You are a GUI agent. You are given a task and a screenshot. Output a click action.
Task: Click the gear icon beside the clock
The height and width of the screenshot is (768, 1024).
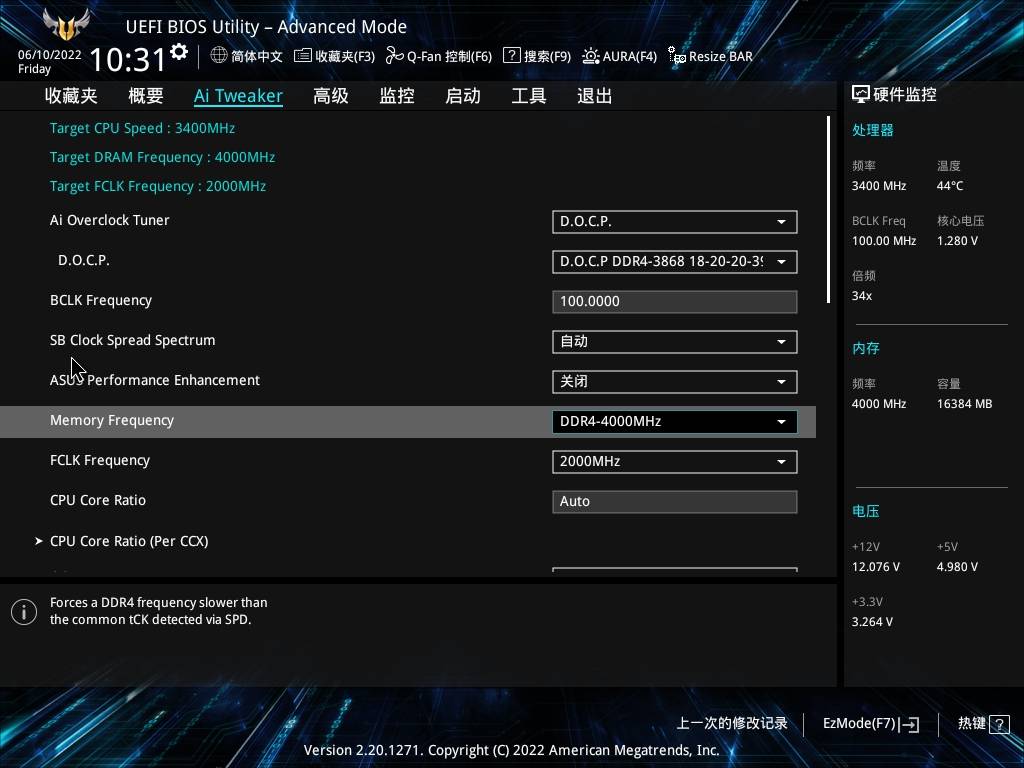(x=179, y=52)
